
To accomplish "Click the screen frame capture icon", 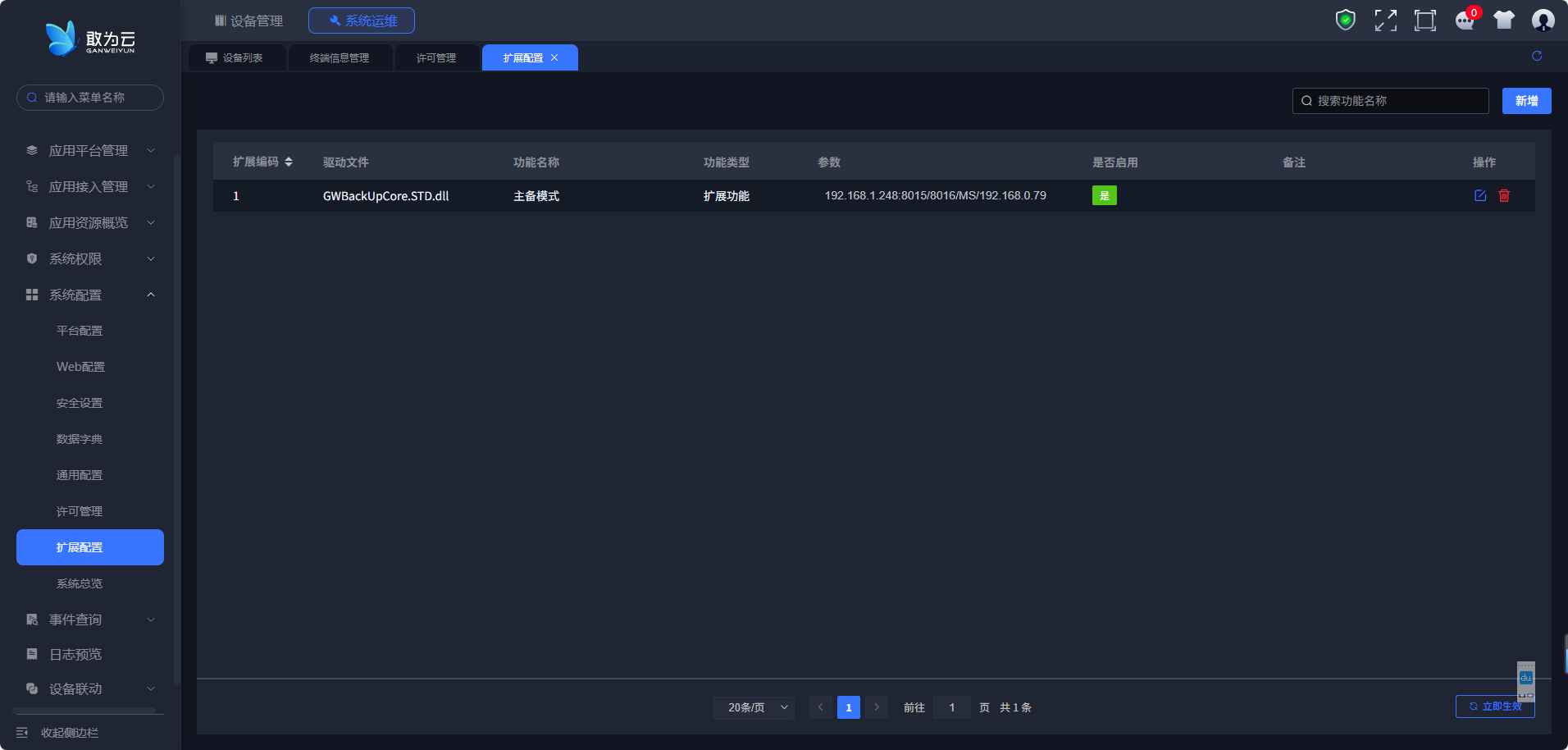I will pos(1425,21).
